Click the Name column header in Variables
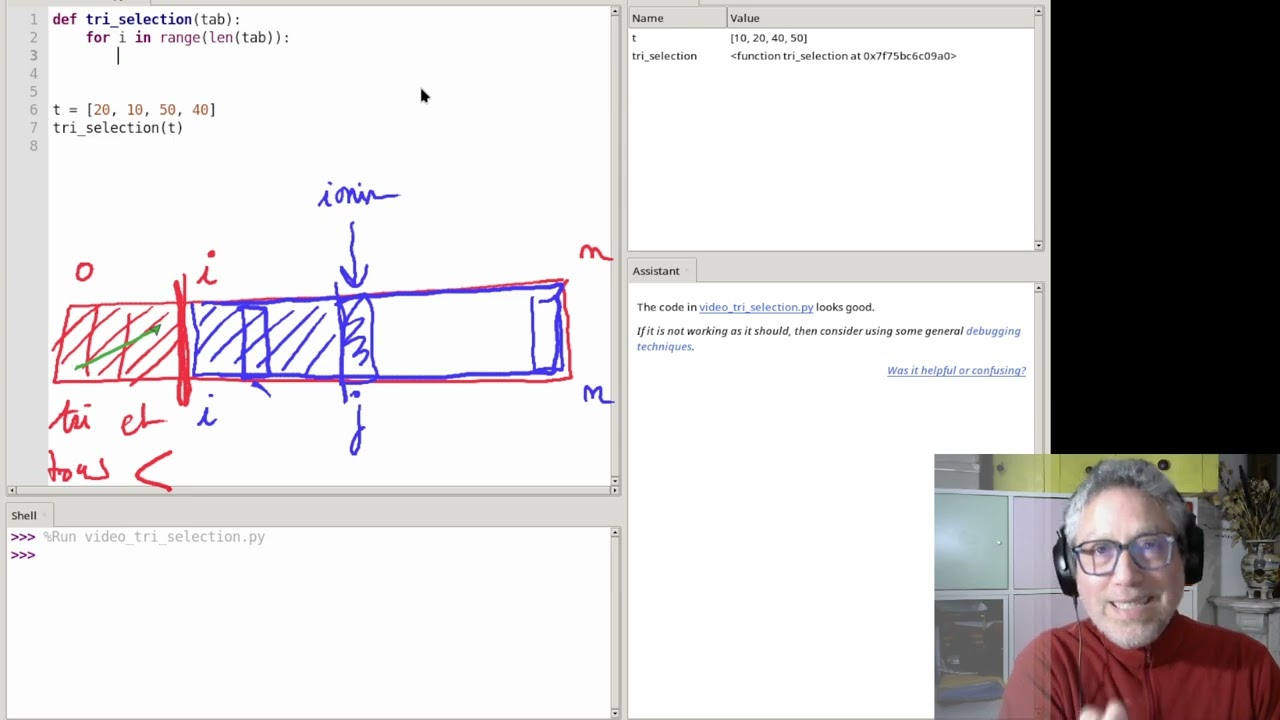The width and height of the screenshot is (1280, 720). [676, 18]
